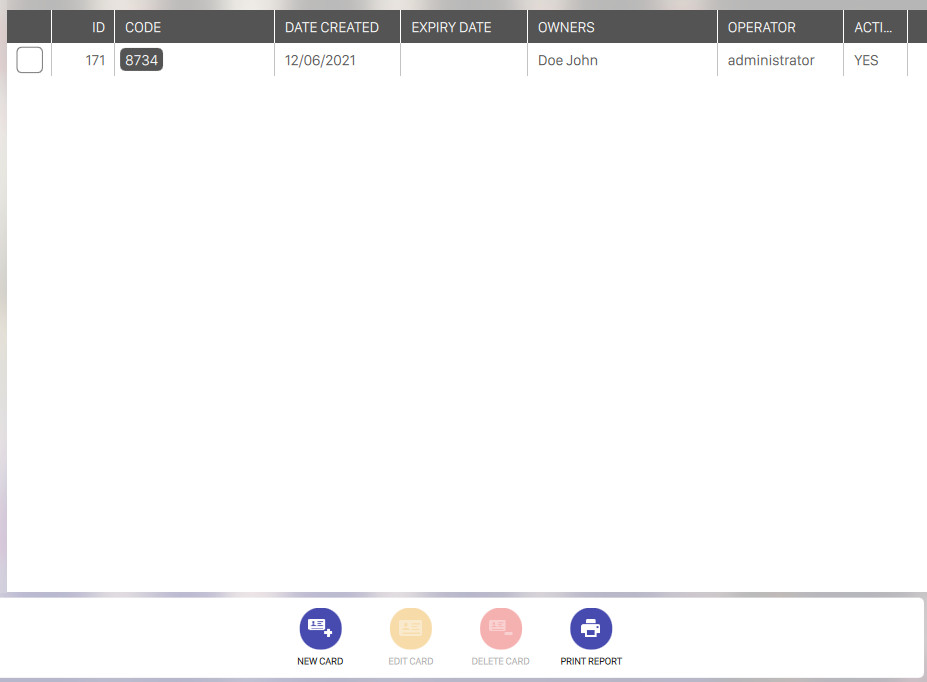Sort the table by ID column header

(x=98, y=27)
